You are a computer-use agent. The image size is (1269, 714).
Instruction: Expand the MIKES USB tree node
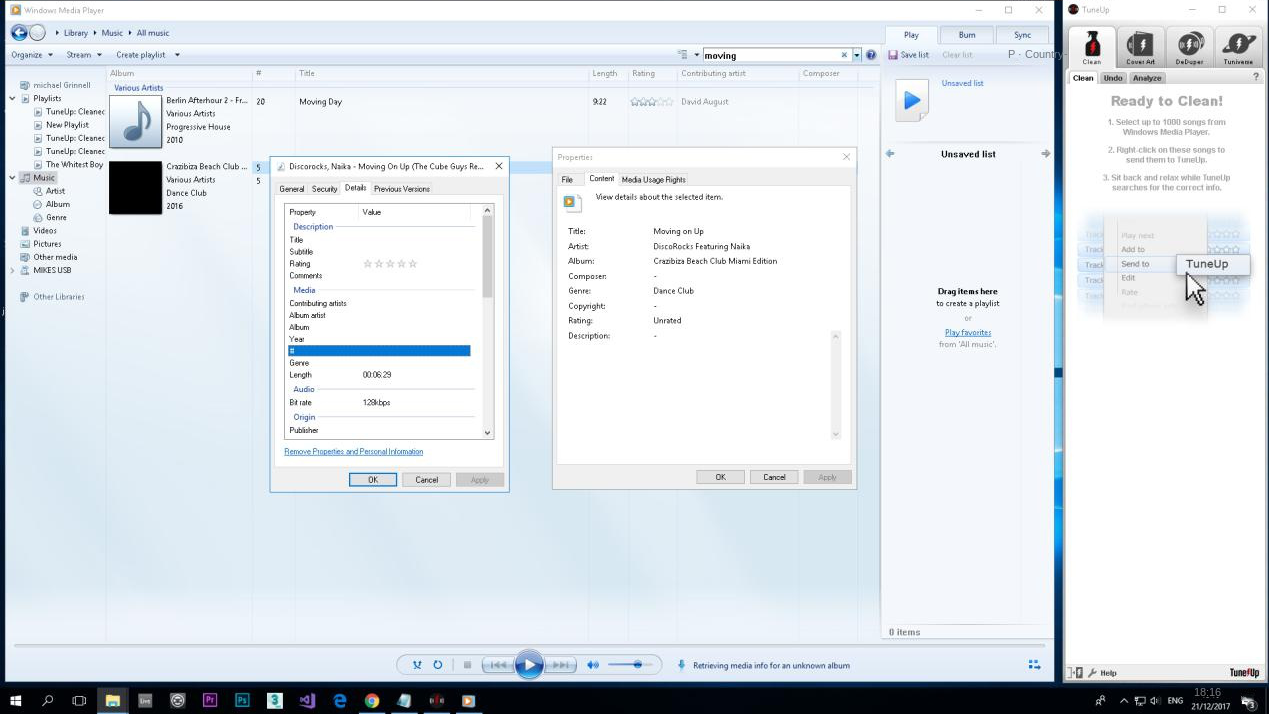point(12,270)
